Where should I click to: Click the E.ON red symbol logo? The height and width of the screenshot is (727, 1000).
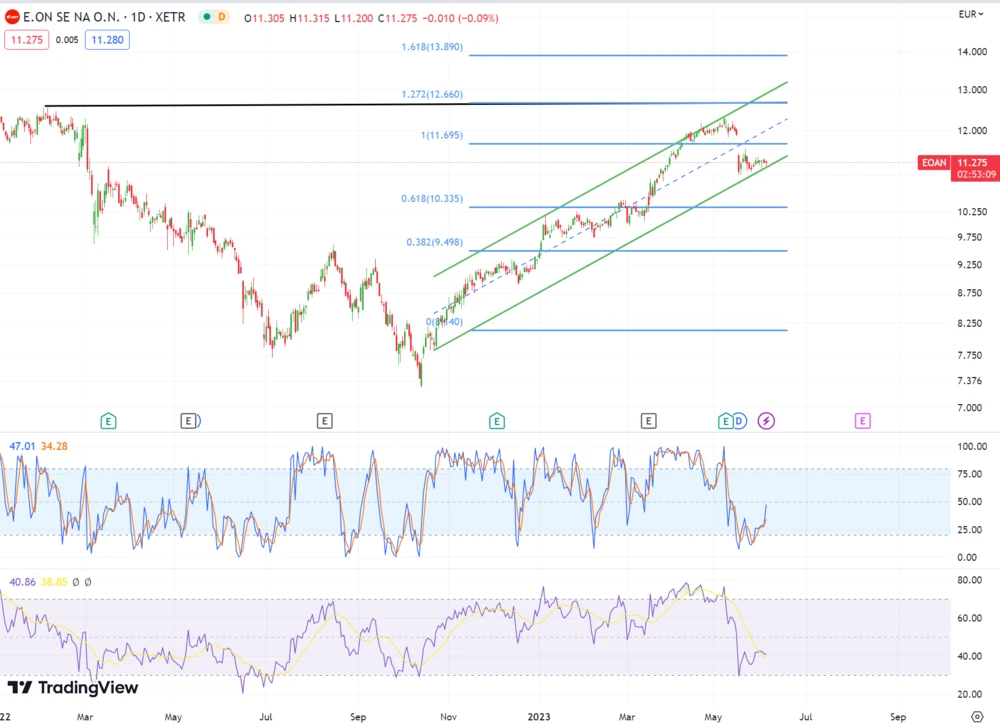coord(11,16)
